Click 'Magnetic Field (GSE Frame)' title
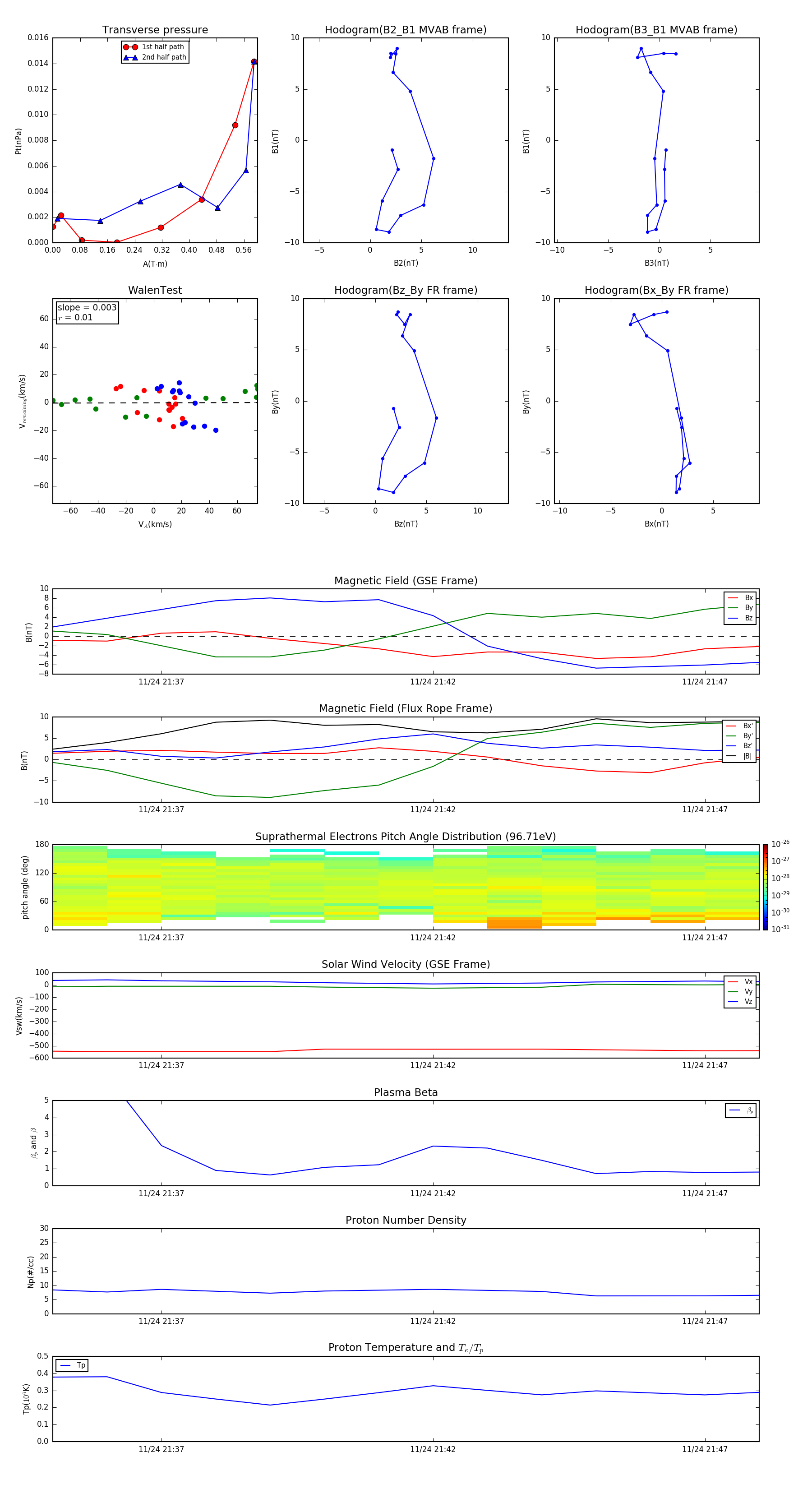 point(406,581)
